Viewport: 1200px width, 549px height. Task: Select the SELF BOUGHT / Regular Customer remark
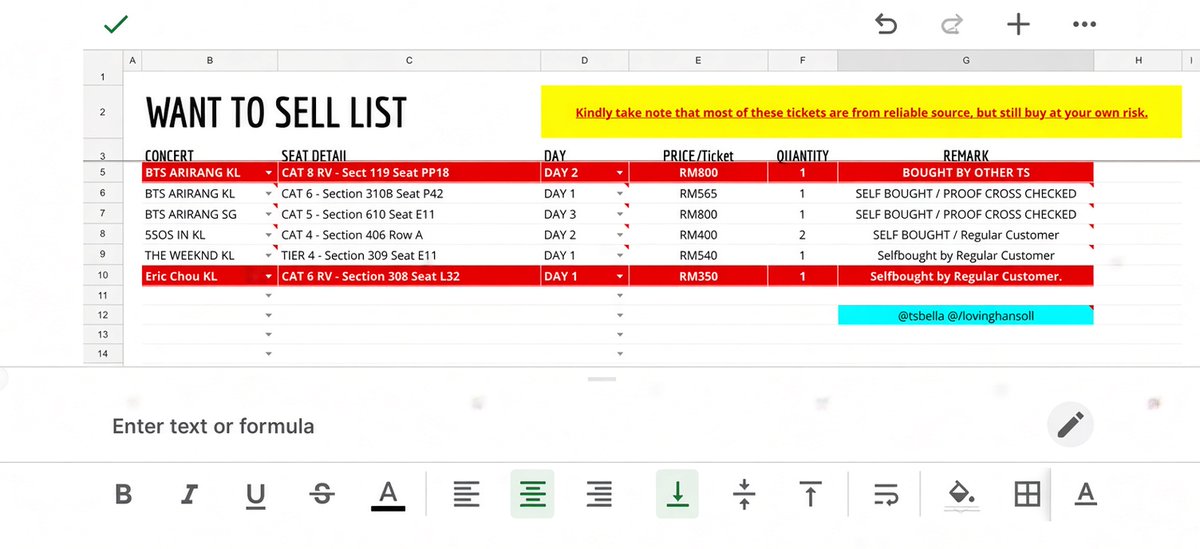click(x=966, y=235)
